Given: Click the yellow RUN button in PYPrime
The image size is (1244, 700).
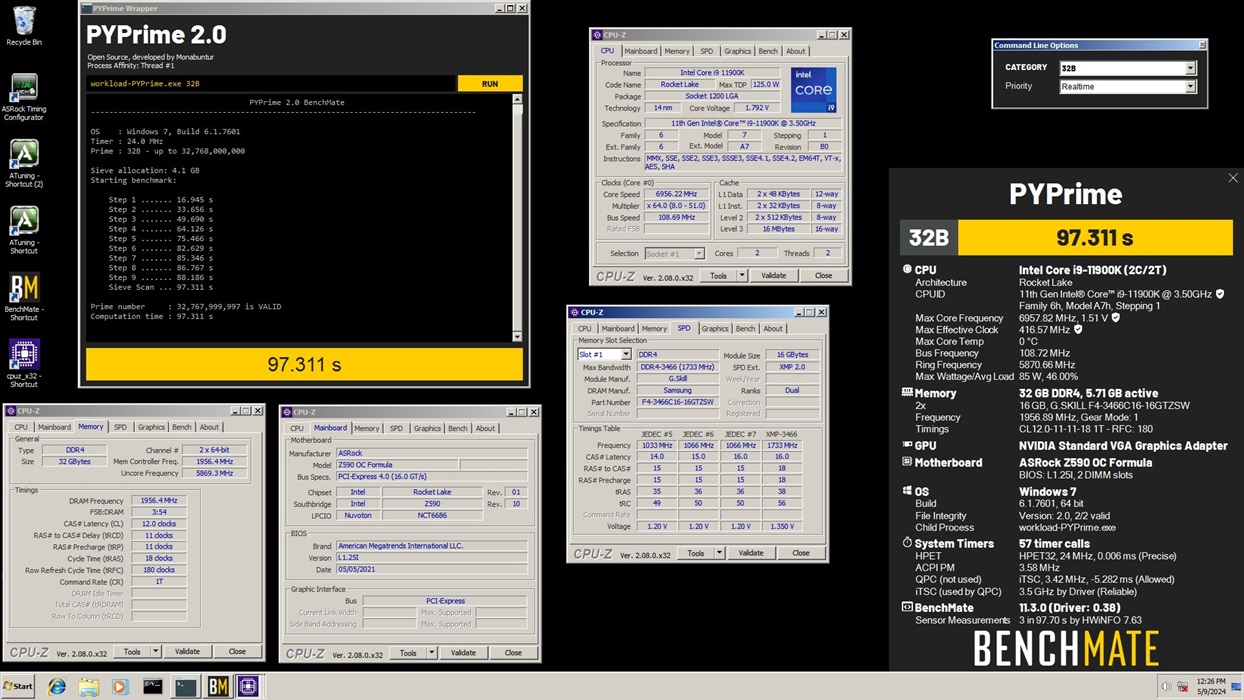Looking at the screenshot, I should 490,84.
